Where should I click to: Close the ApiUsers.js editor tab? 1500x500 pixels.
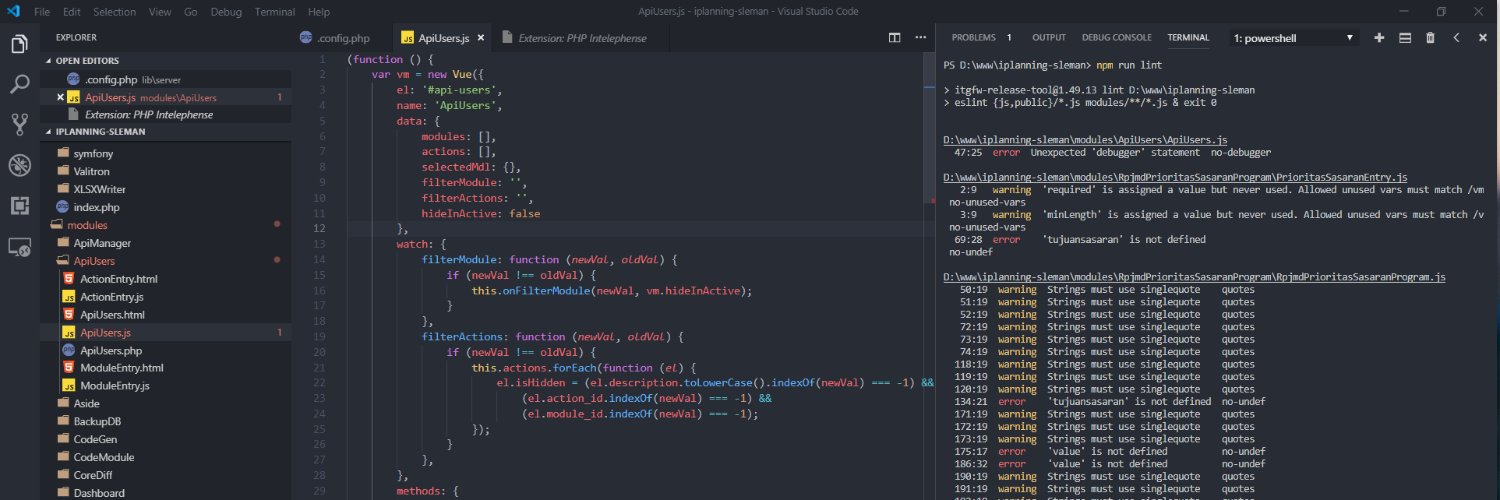(x=481, y=38)
